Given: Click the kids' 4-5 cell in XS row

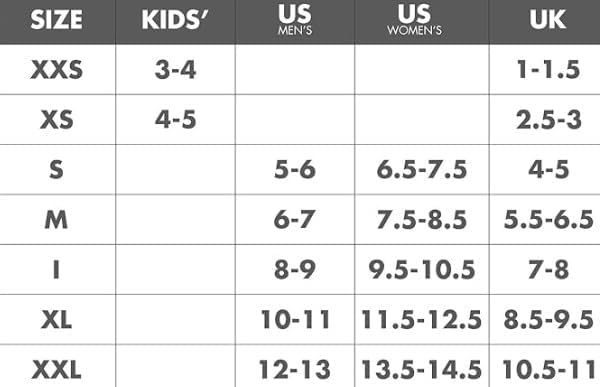Looking at the screenshot, I should pos(175,119).
